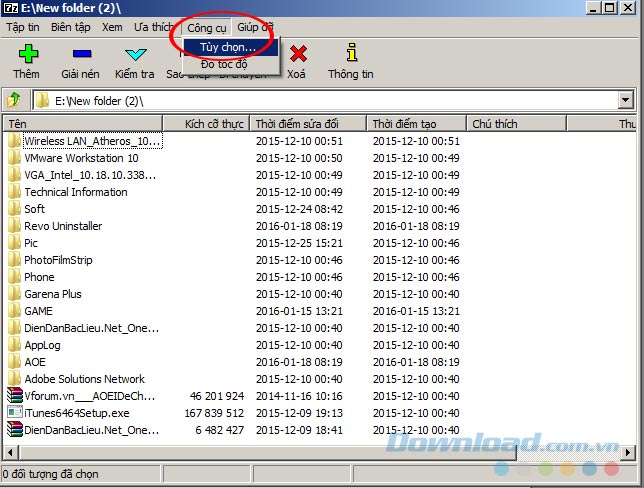
Task: Click the blue minus Giải nén icon
Action: [x=81, y=54]
